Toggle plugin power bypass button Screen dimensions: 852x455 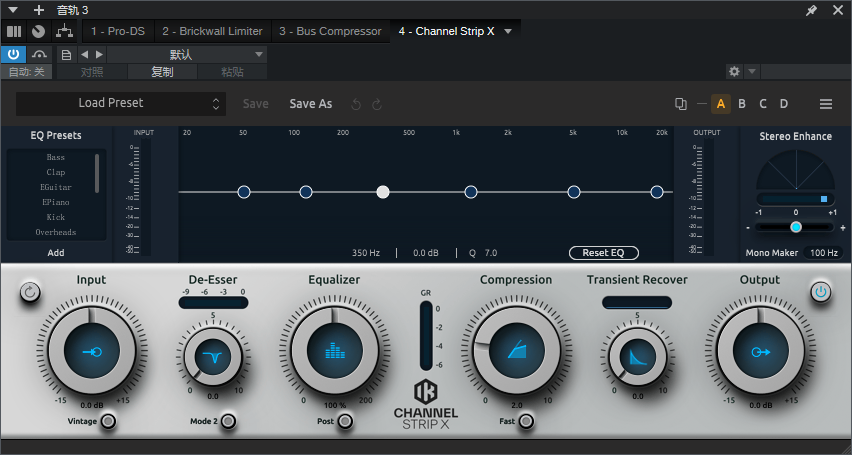pos(14,54)
